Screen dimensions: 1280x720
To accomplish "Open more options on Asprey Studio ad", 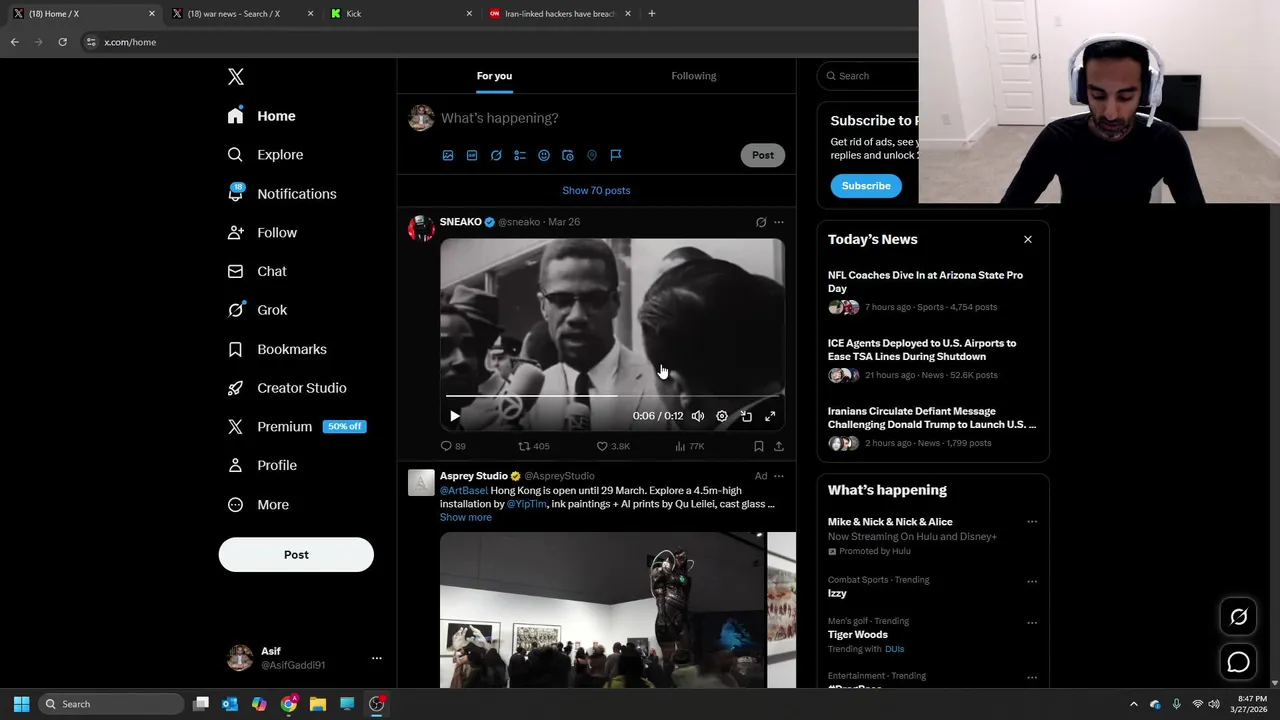I will [779, 476].
